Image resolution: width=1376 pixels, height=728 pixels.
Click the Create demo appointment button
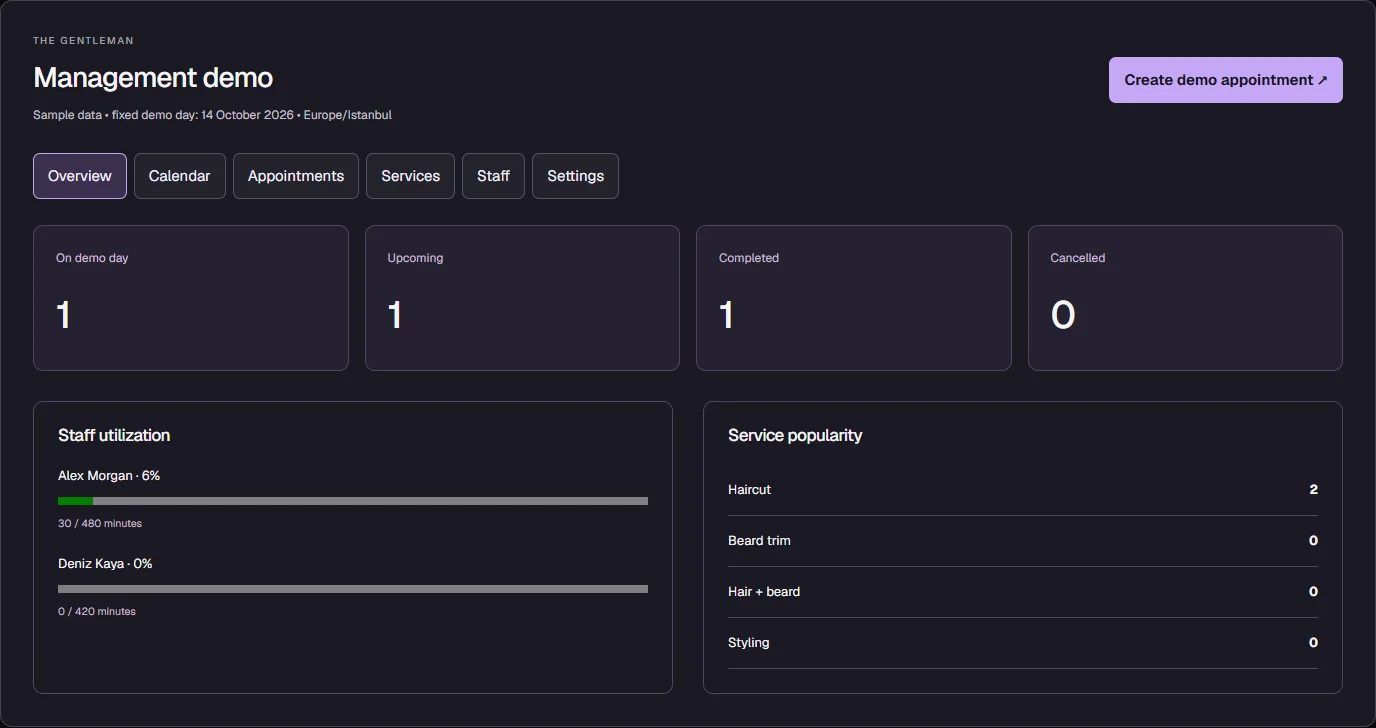1225,80
